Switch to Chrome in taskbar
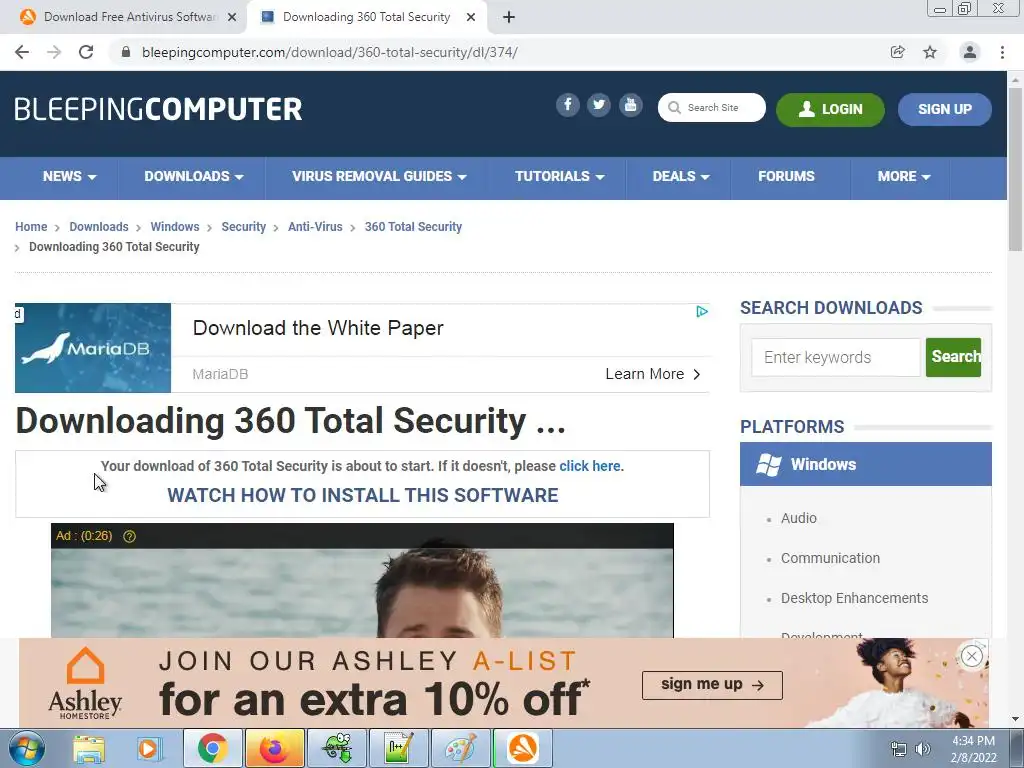1024x768 pixels. pos(212,748)
